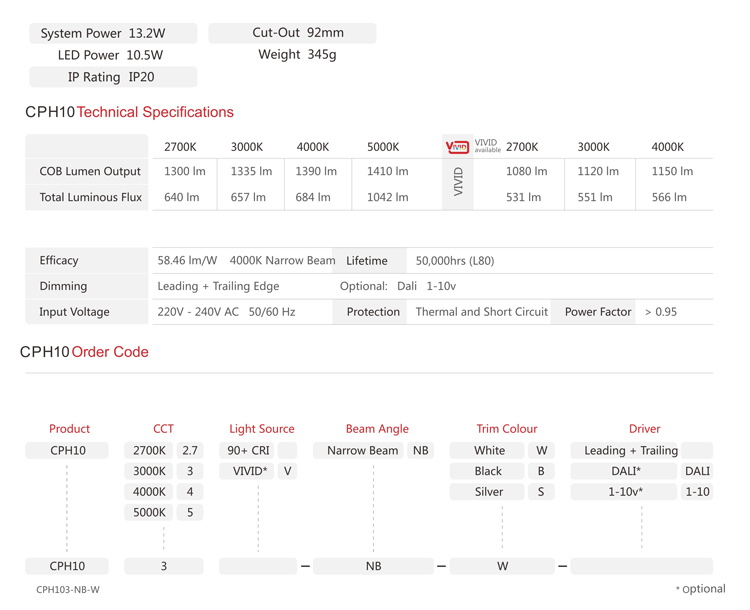Select the Black trim colour option
The image size is (750, 610).
(x=488, y=471)
